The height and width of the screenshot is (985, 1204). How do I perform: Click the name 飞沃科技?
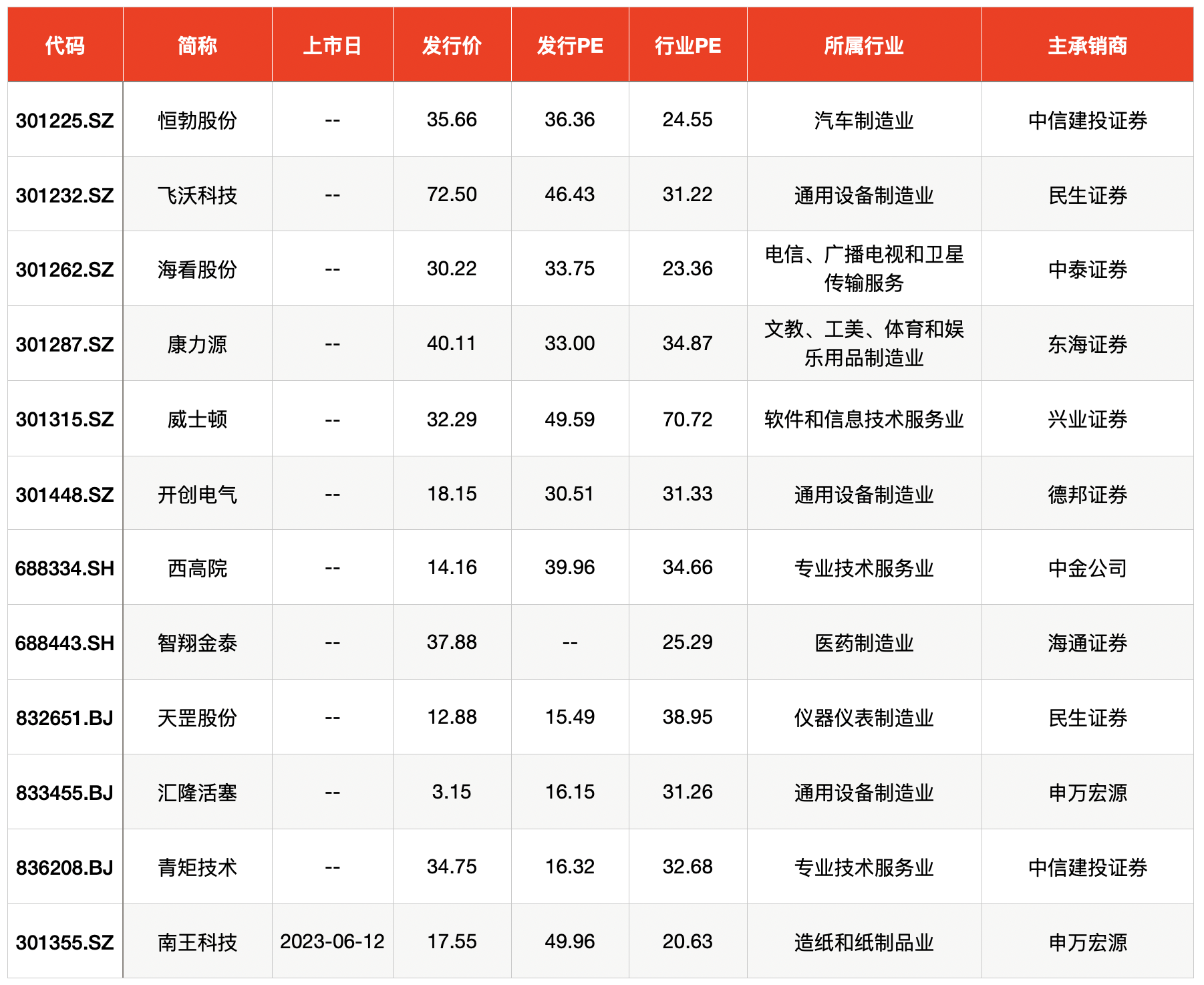[x=197, y=195]
